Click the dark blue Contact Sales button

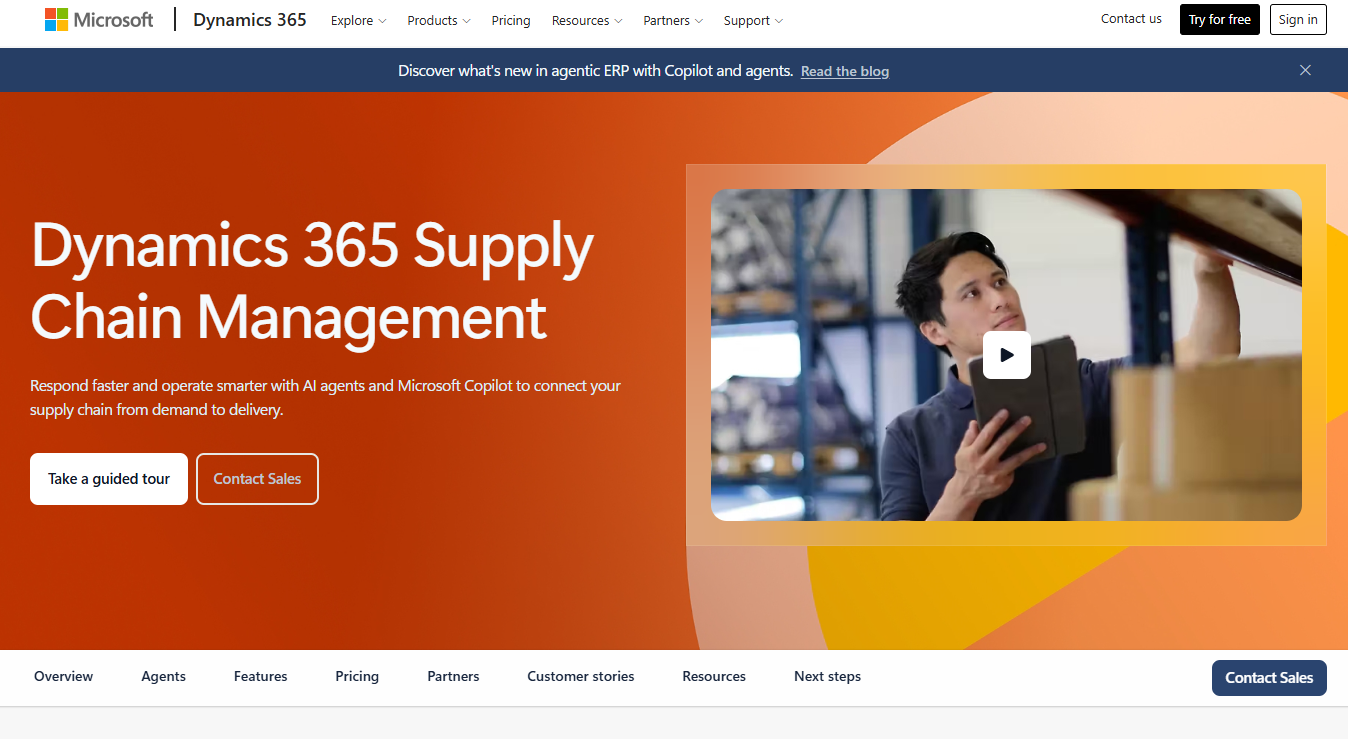[x=1269, y=678]
